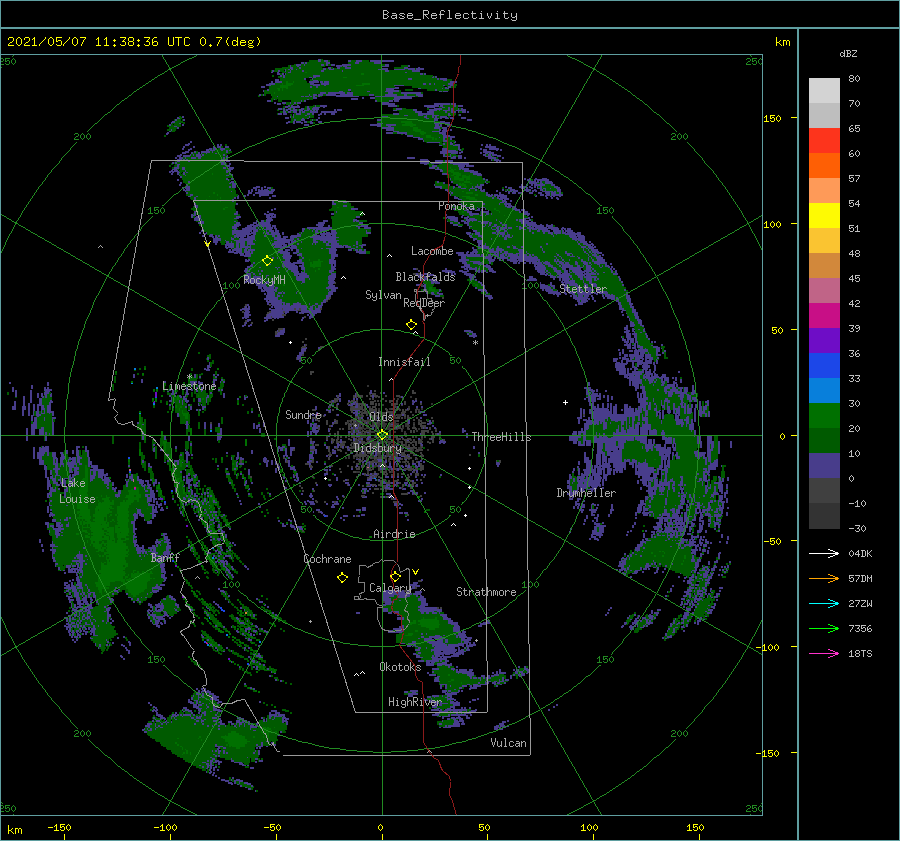Screen dimensions: 900x841
Task: Click the HighRiver label
Action: (x=415, y=702)
